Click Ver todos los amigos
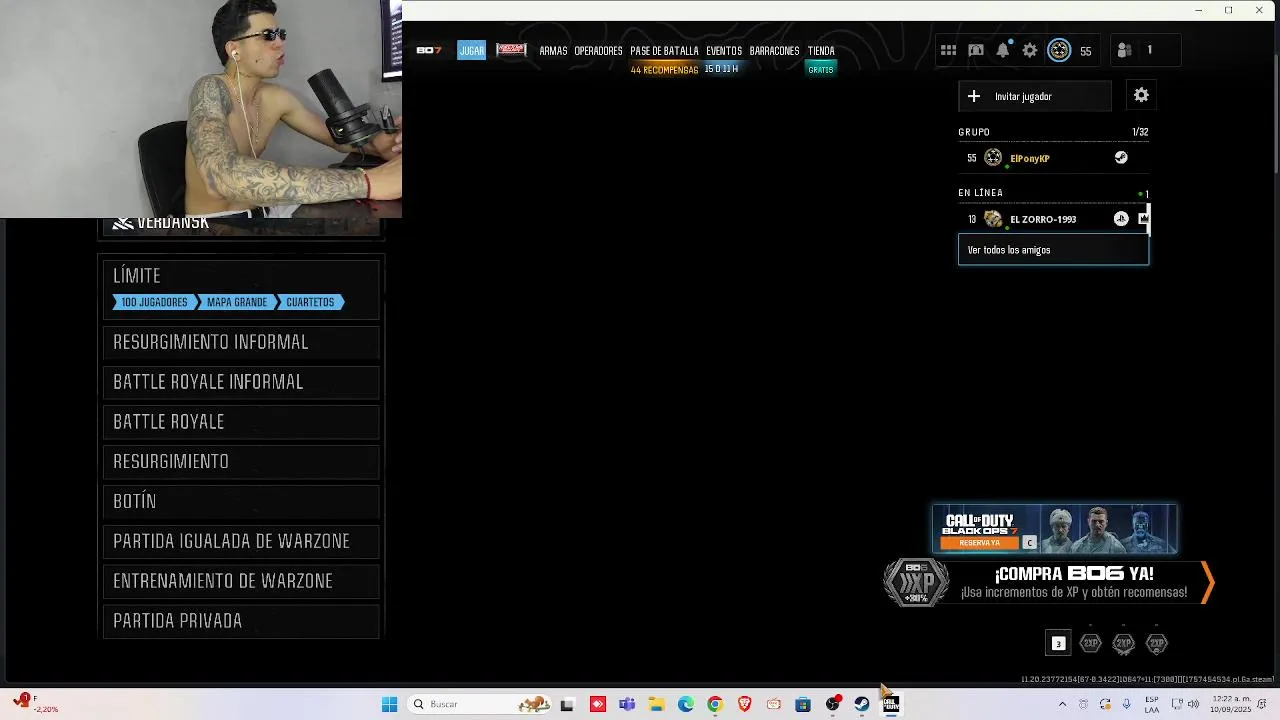1280x720 pixels. point(1053,250)
